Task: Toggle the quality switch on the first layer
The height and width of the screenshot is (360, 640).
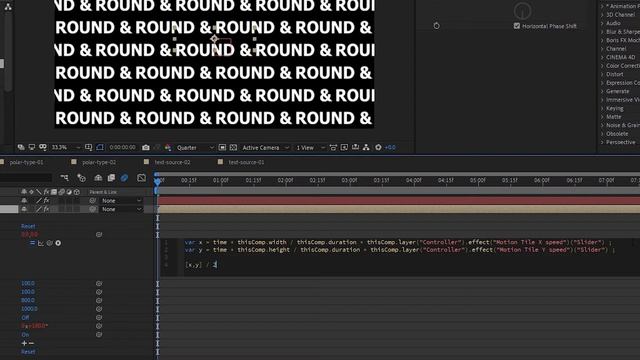Action: (39, 200)
